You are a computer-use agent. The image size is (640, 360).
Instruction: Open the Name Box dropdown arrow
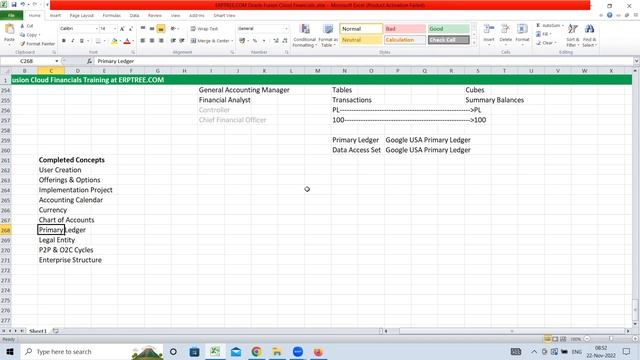tap(57, 61)
